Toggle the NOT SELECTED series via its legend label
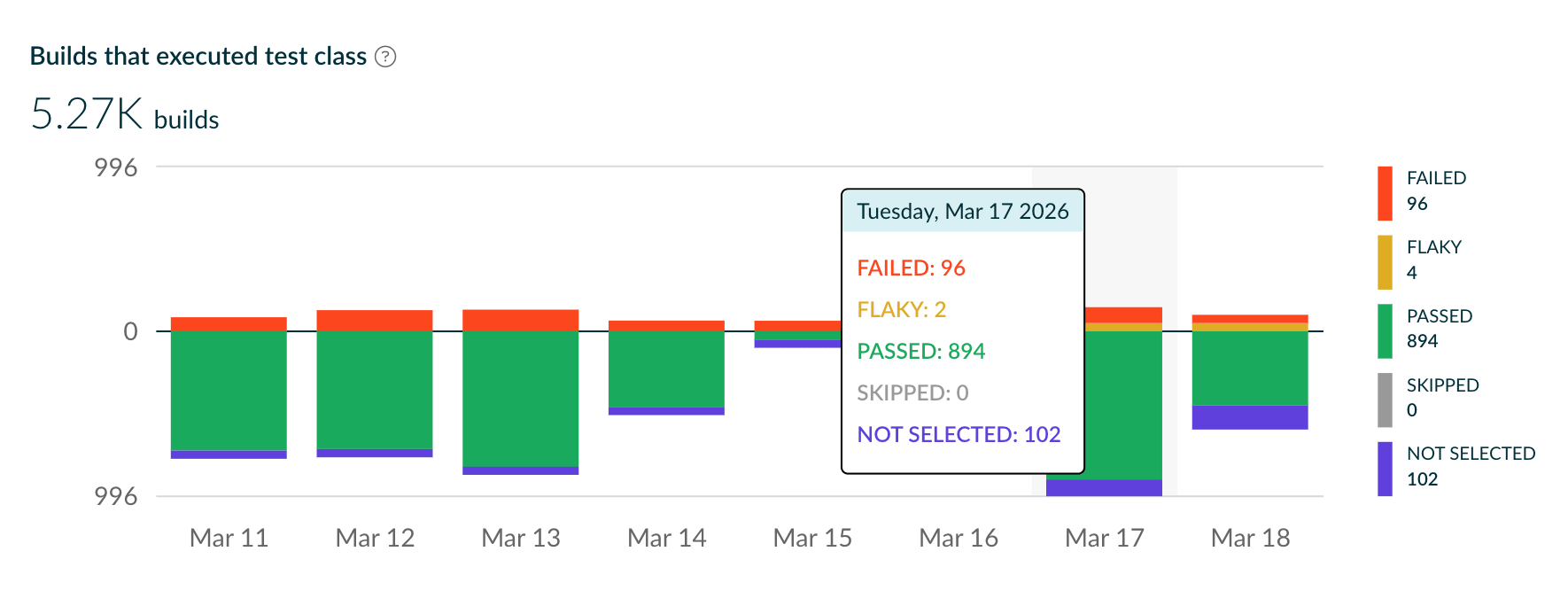This screenshot has width=1568, height=598. (x=1471, y=454)
